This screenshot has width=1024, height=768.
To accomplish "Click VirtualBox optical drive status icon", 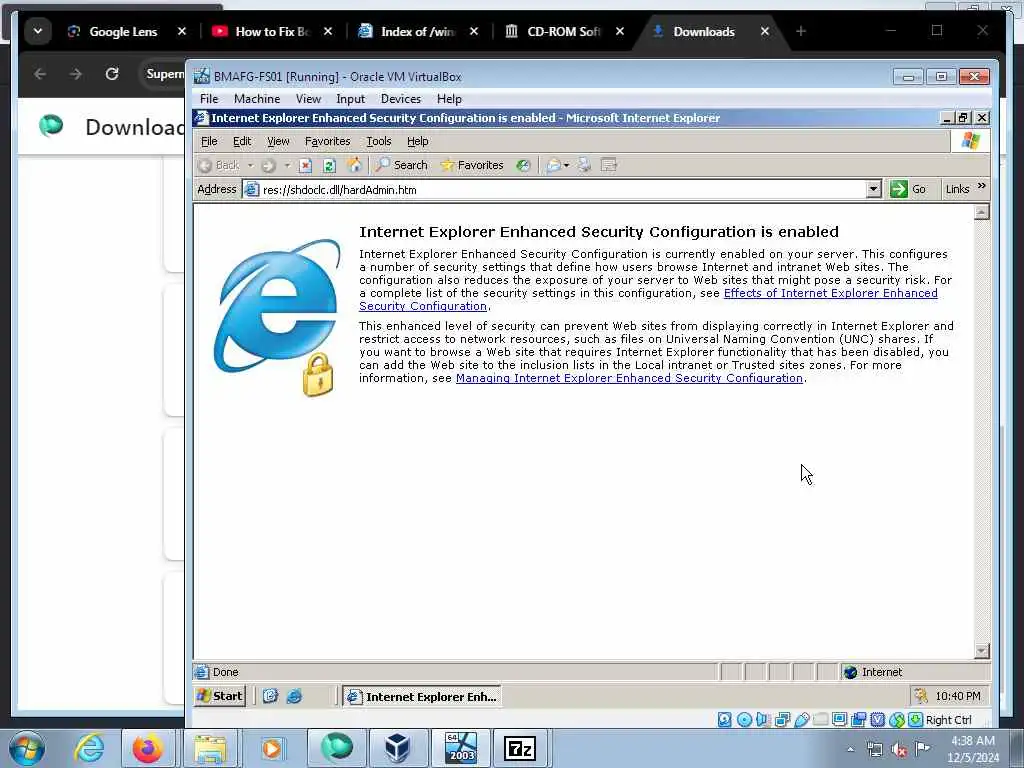I will pos(744,720).
